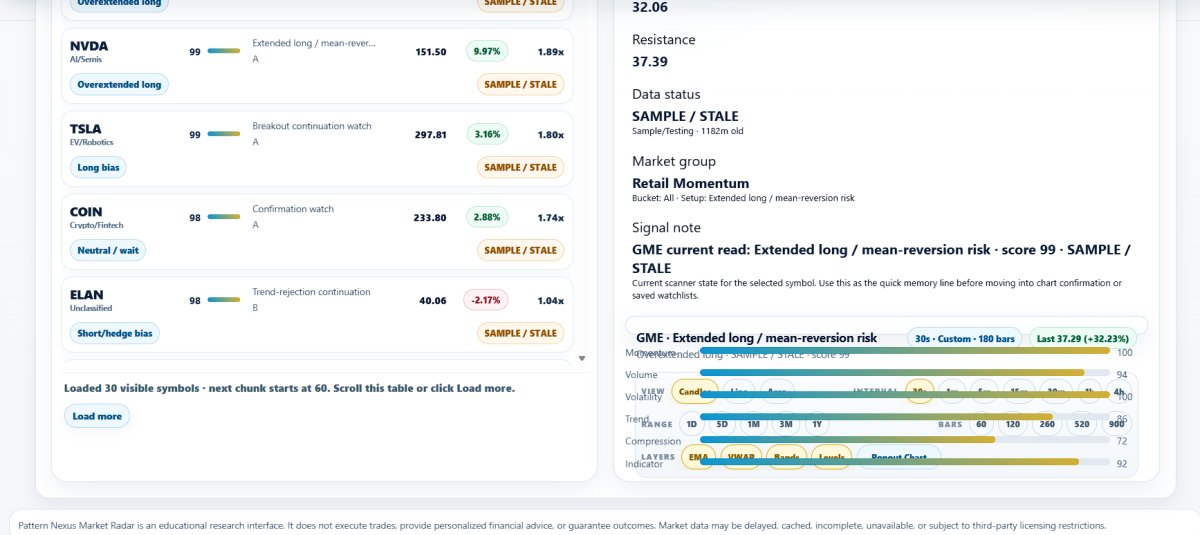Click ELAN relative volume 1.04x
The width and height of the screenshot is (1200, 535).
pyautogui.click(x=550, y=301)
